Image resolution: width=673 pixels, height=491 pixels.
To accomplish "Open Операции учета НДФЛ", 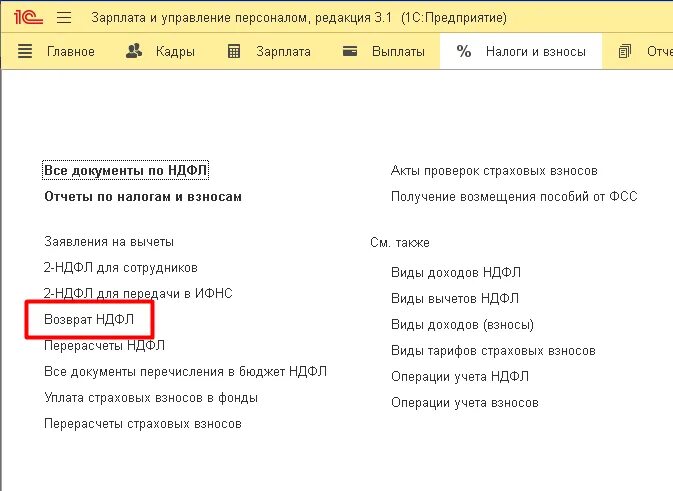I will [x=460, y=376].
